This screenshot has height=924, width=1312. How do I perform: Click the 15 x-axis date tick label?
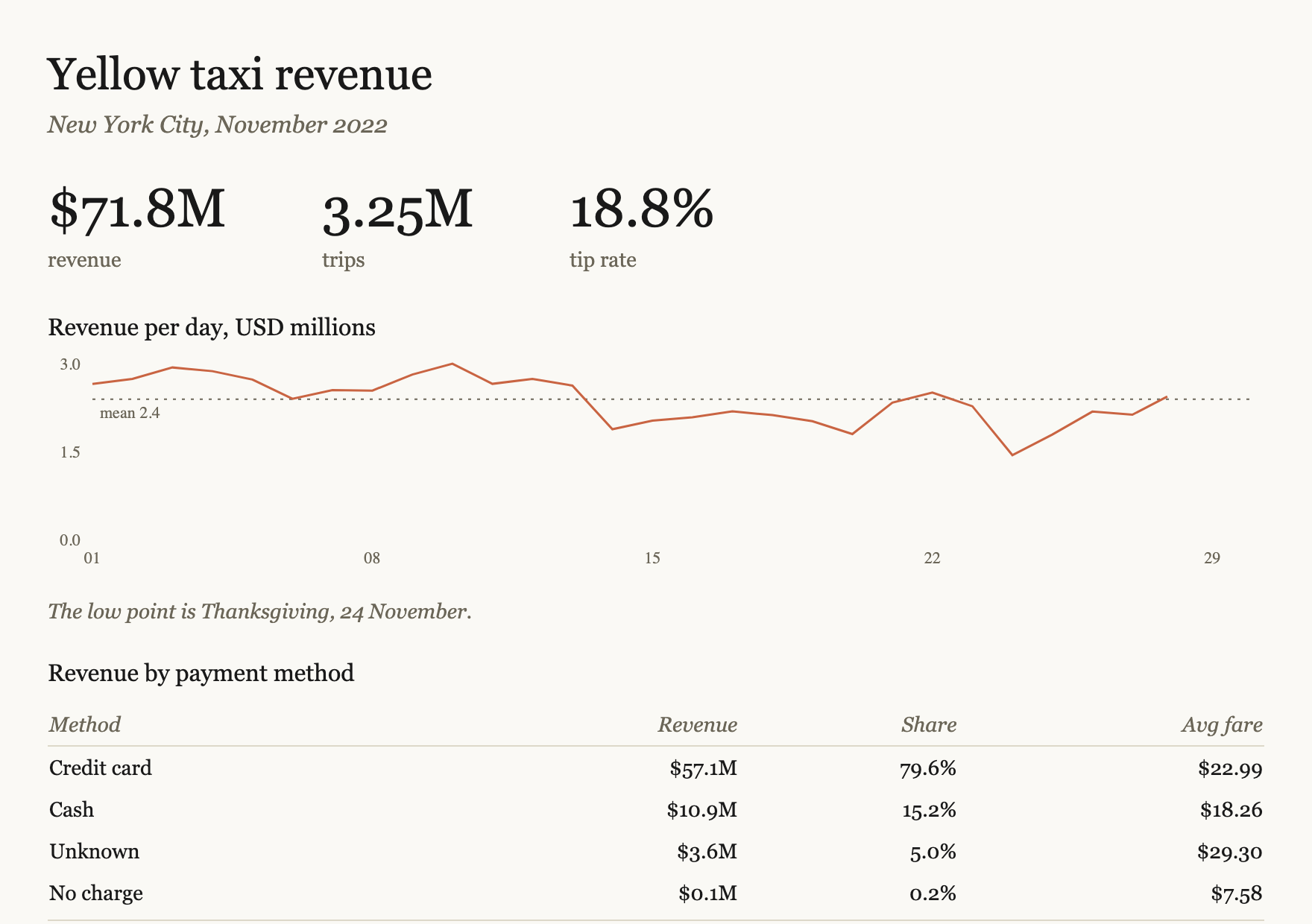(x=652, y=558)
